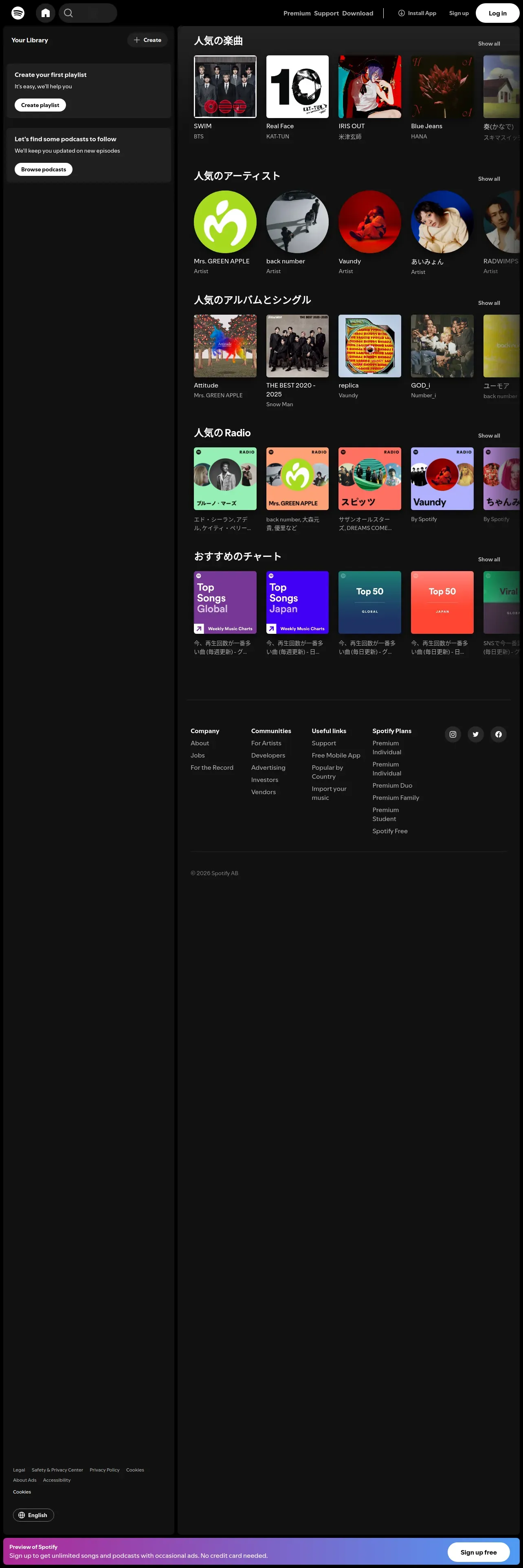The width and height of the screenshot is (523, 1568).
Task: Open search with the magnifier icon
Action: tap(69, 13)
